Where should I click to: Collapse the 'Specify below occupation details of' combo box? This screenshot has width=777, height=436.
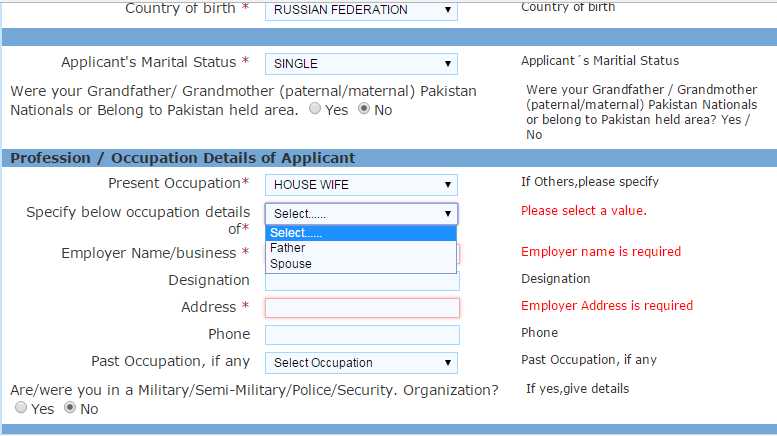pos(360,213)
